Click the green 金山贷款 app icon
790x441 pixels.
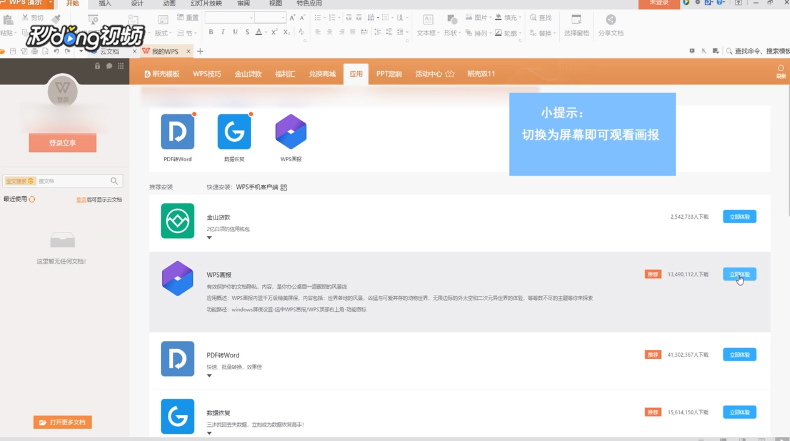click(177, 221)
